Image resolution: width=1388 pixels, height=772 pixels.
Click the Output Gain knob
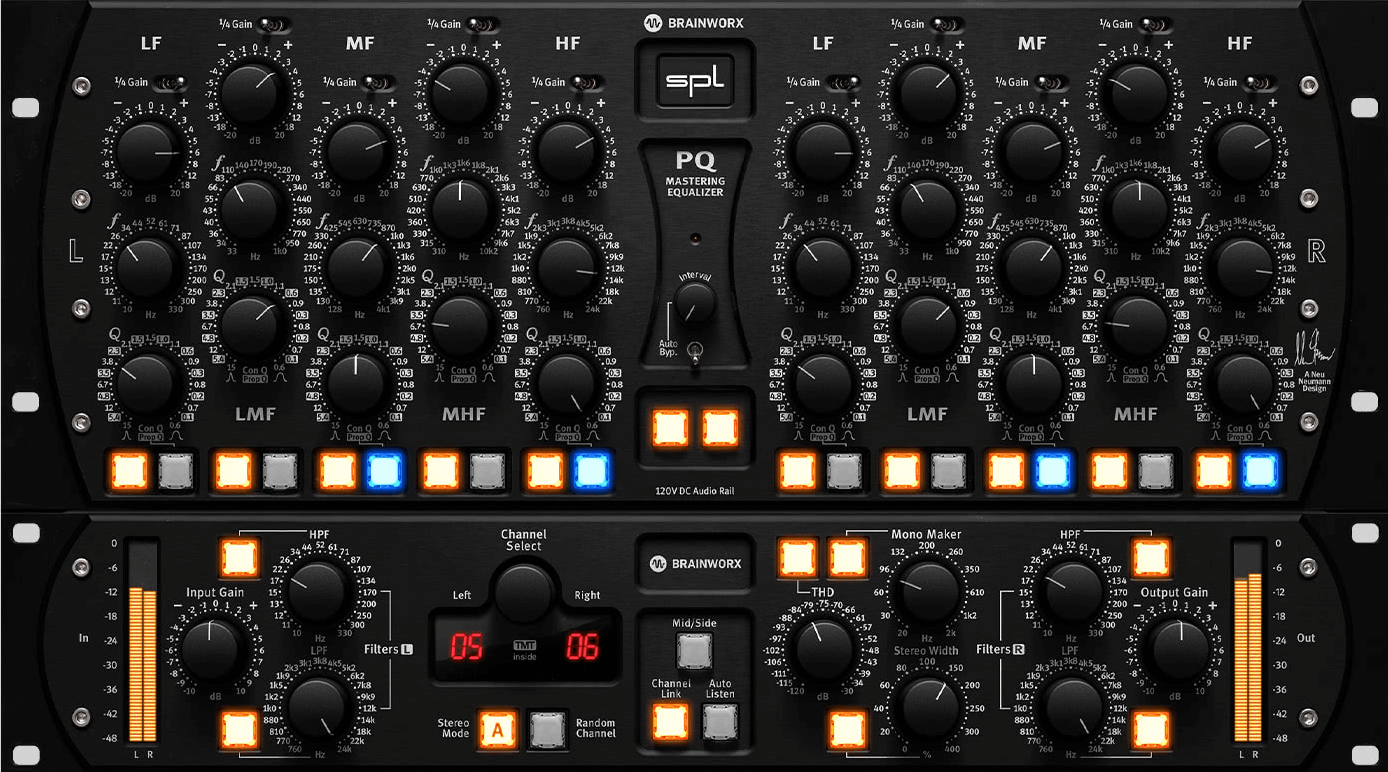[x=1180, y=648]
